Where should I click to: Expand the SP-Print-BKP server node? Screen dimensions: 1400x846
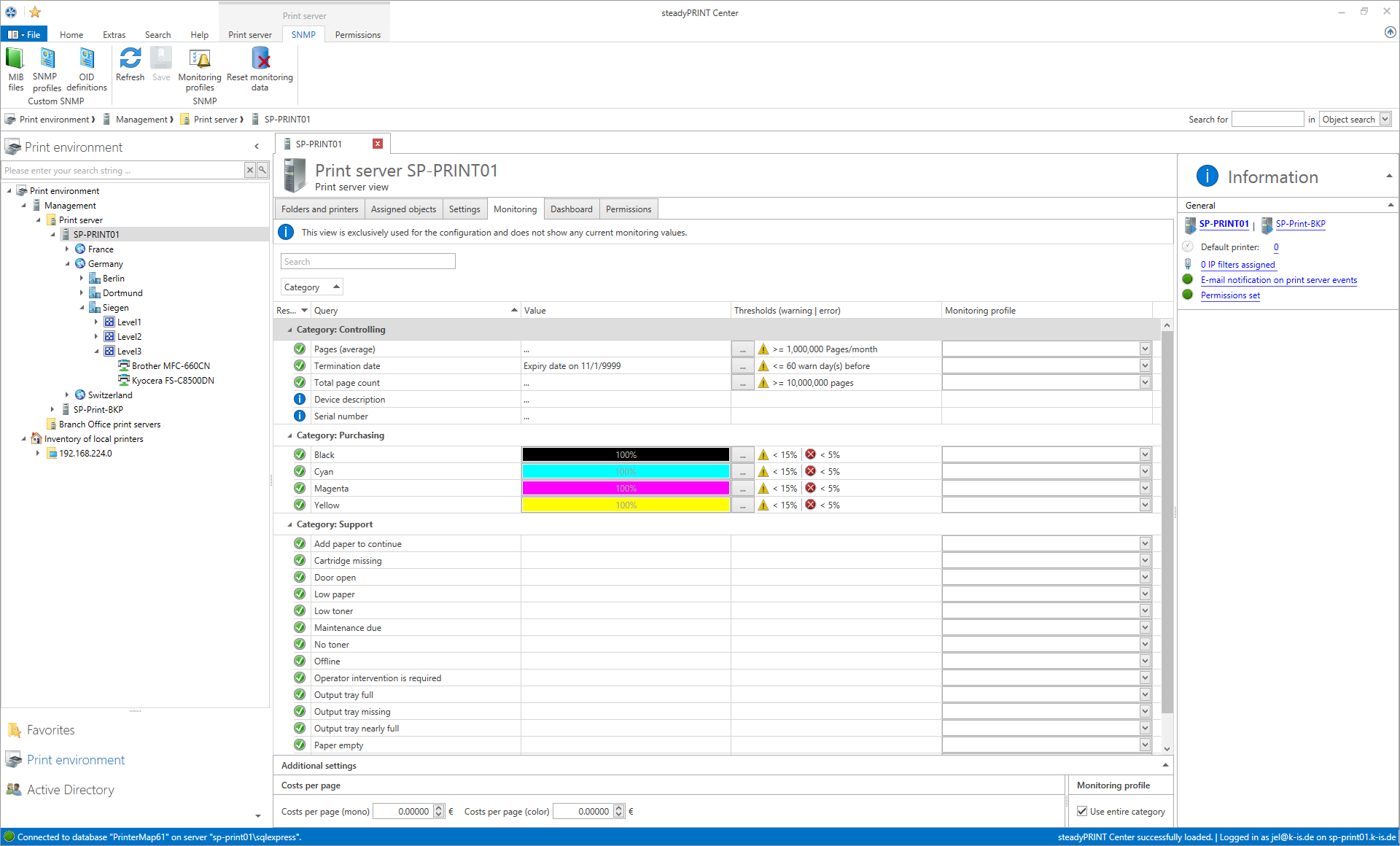(52, 409)
